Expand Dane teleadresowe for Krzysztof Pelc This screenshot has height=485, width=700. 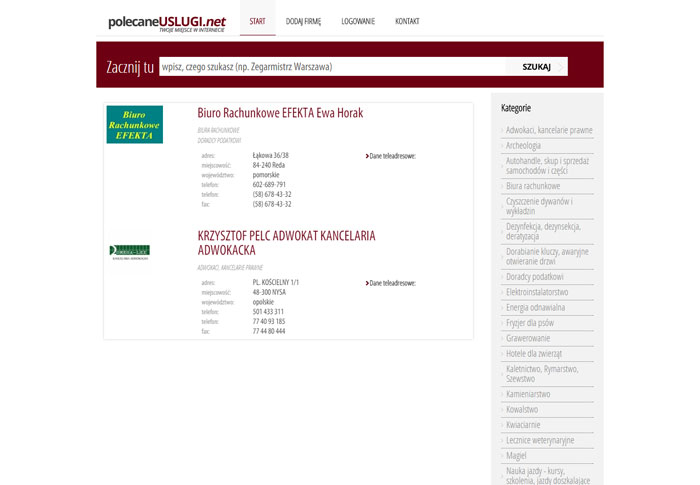(391, 283)
